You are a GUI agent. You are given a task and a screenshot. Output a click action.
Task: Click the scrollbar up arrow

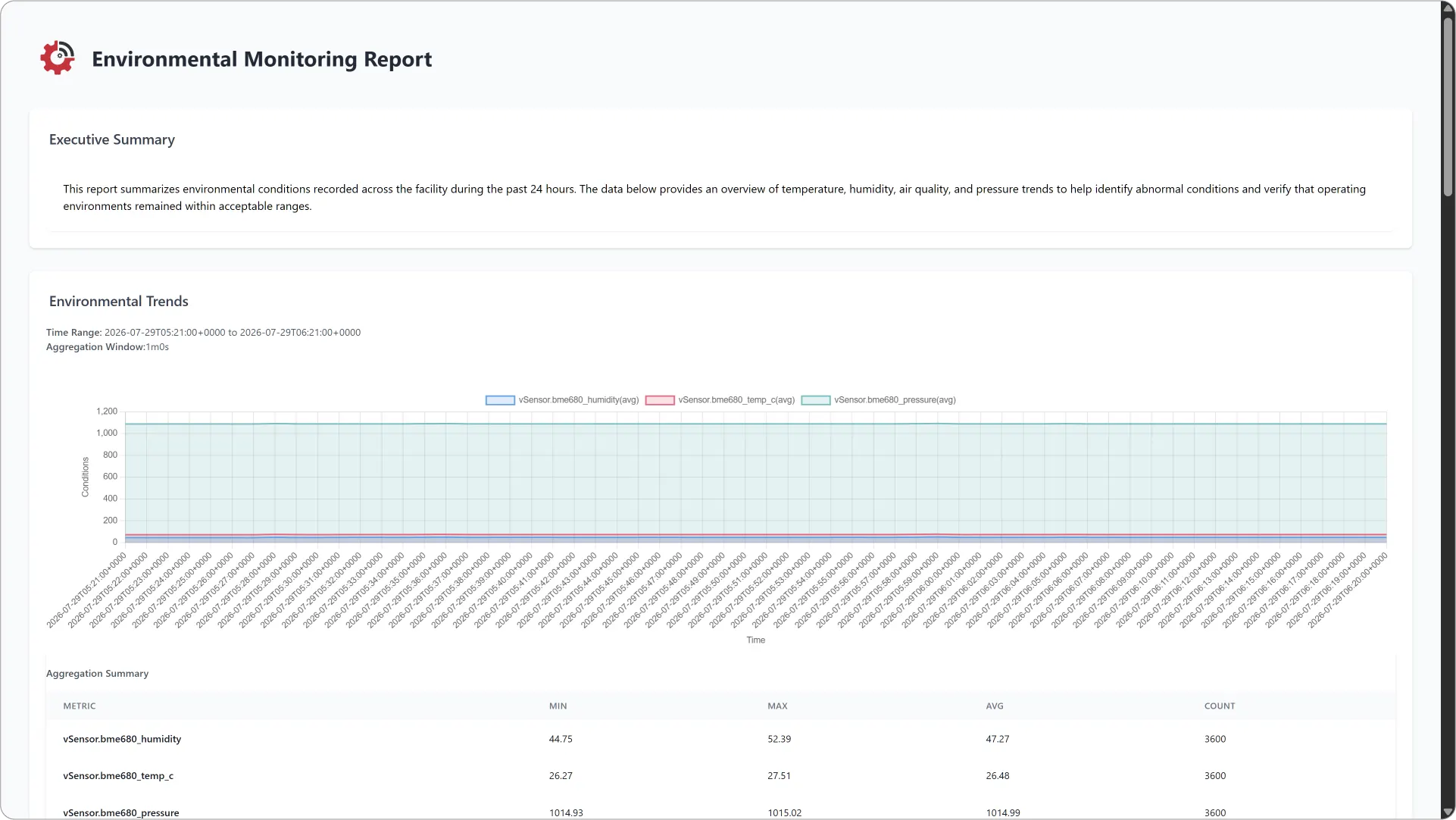pyautogui.click(x=1448, y=7)
